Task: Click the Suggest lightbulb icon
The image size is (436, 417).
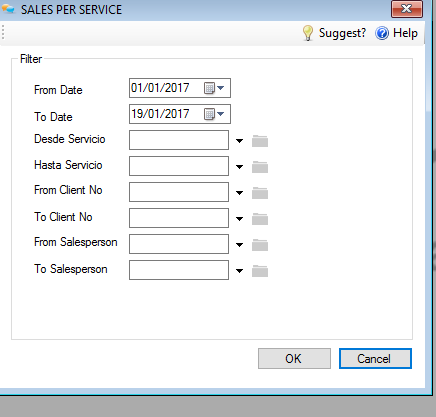Action: (x=308, y=33)
